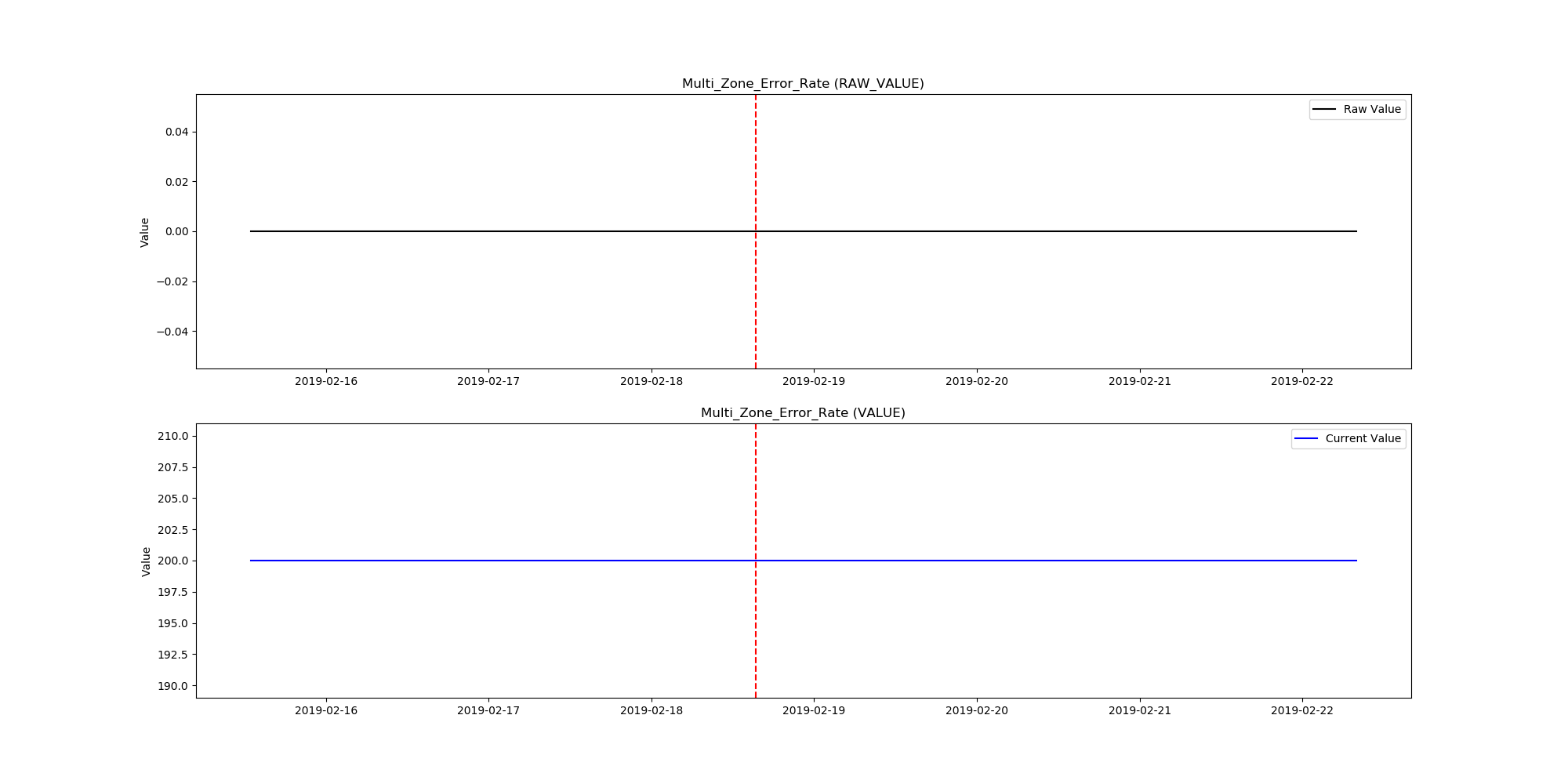Click the 2019-02-20 date label in top chart
The height and width of the screenshot is (784, 1568).
(x=977, y=381)
